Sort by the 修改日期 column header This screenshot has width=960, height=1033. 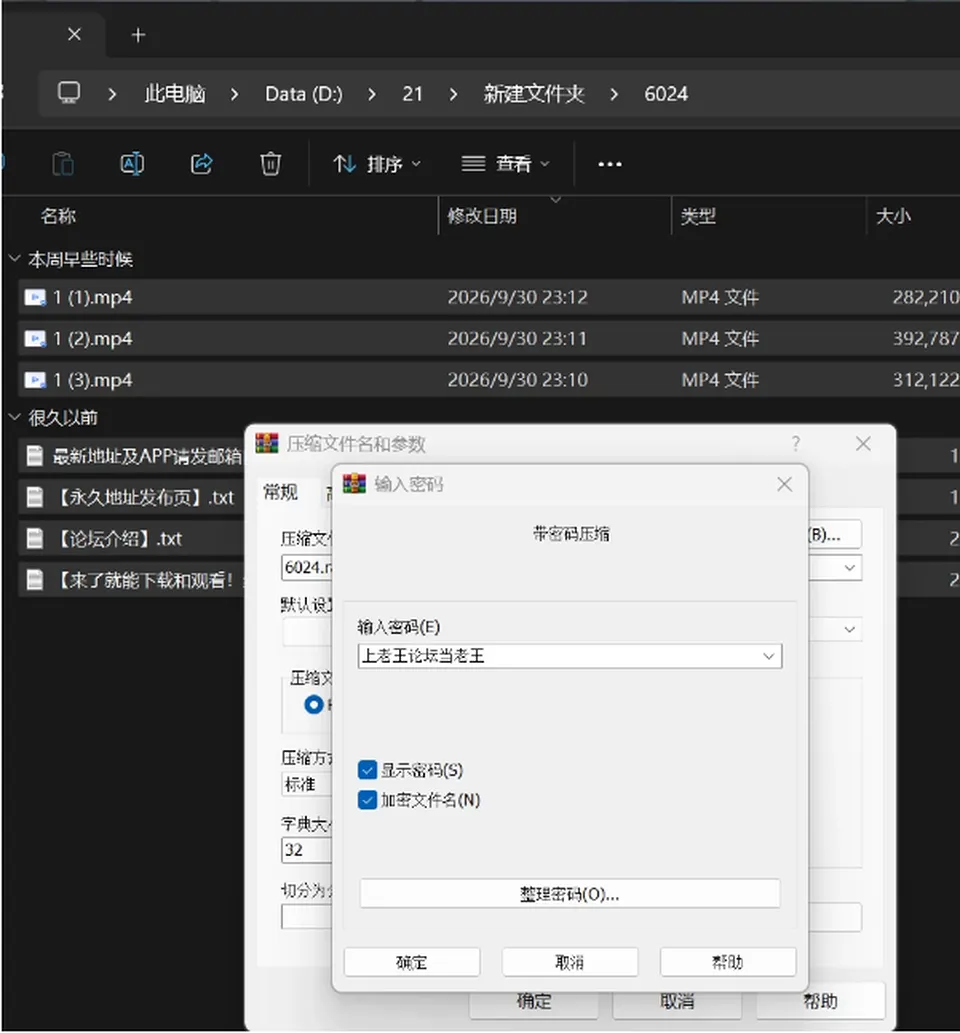[482, 215]
